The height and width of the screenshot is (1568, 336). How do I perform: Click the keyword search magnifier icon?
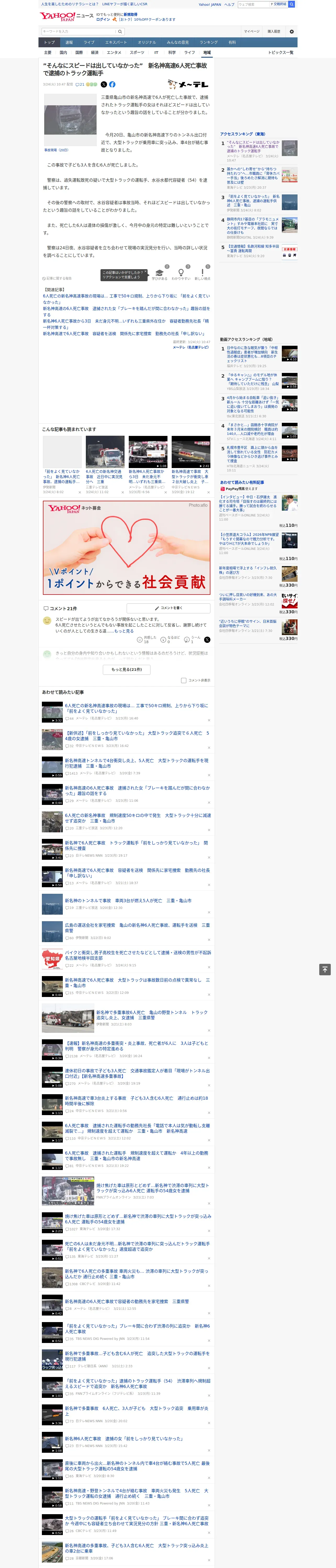click(x=120, y=32)
